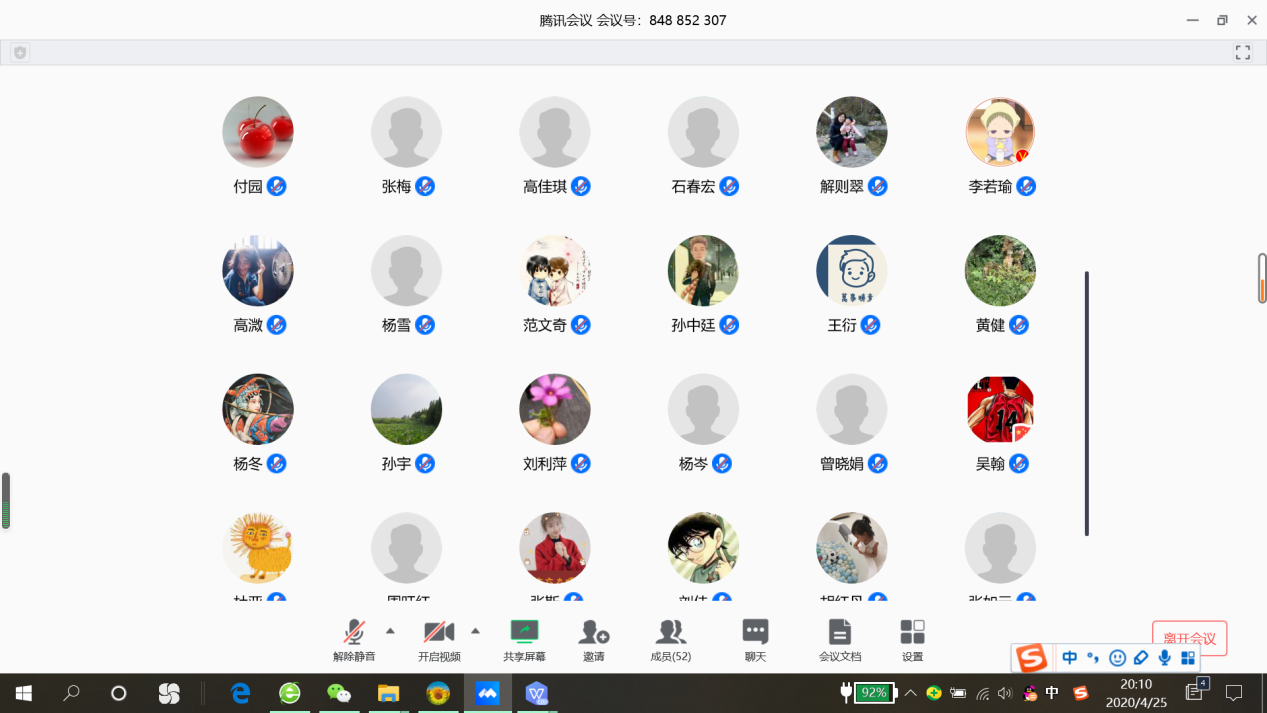Unmute microphone with 解除静音 button
Viewport: 1267px width, 713px height.
(x=354, y=633)
